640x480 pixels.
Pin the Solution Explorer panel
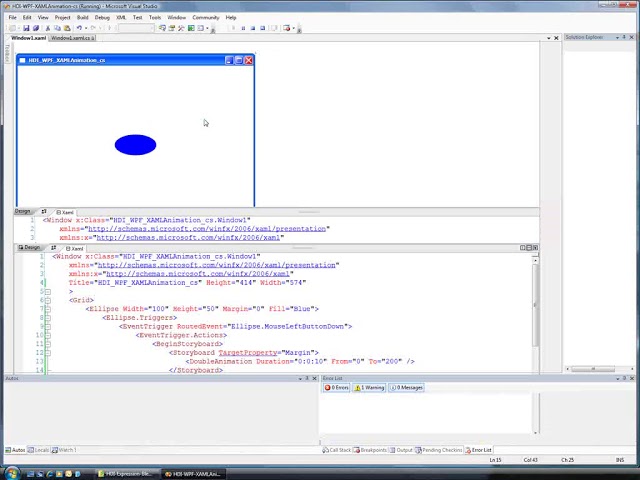pyautogui.click(x=624, y=37)
